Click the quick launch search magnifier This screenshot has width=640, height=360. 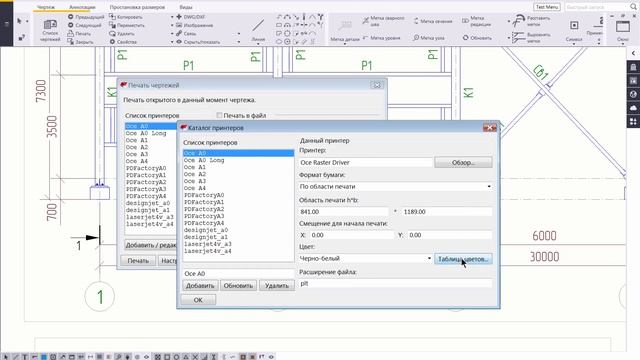click(633, 7)
